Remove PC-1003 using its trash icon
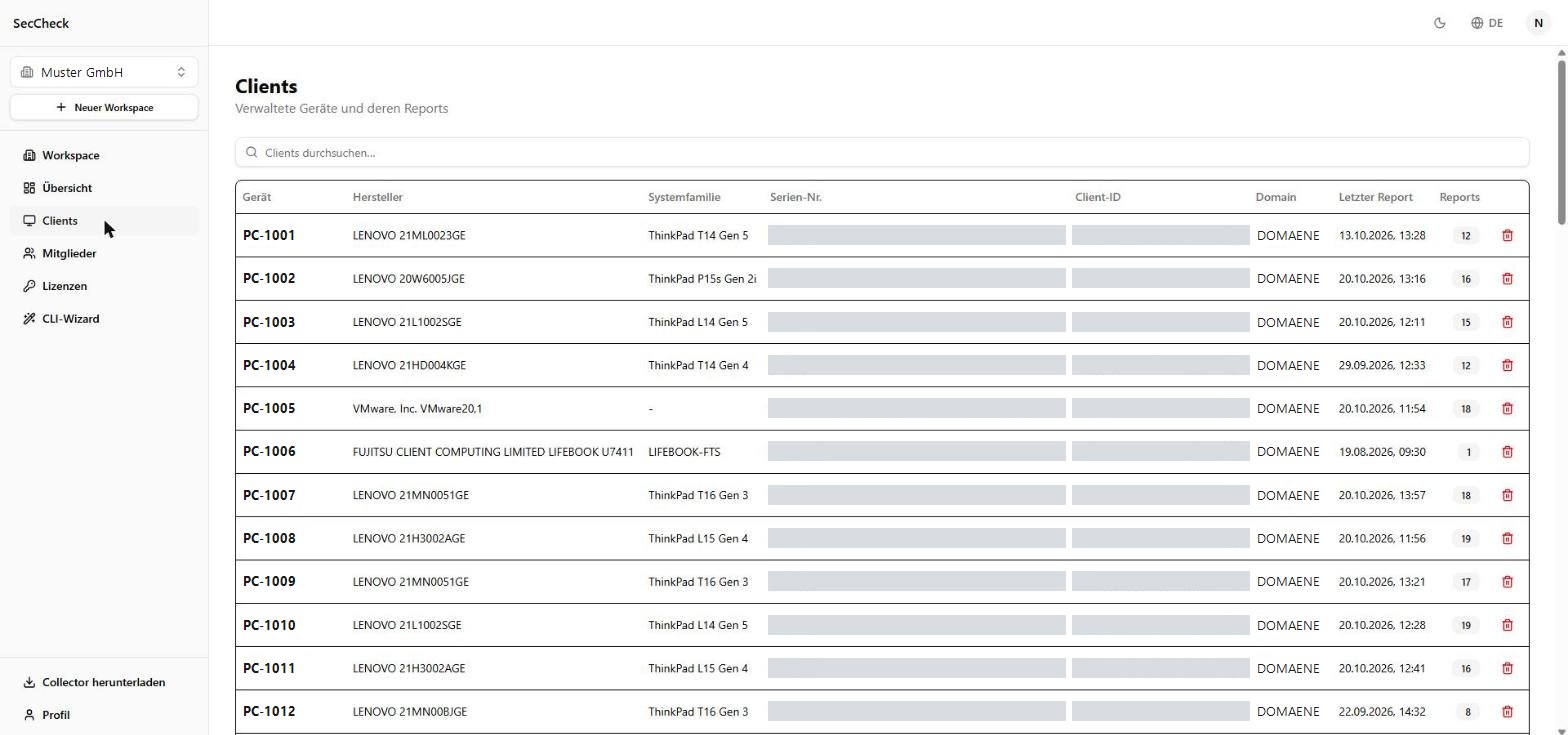The image size is (1568, 735). [x=1507, y=322]
